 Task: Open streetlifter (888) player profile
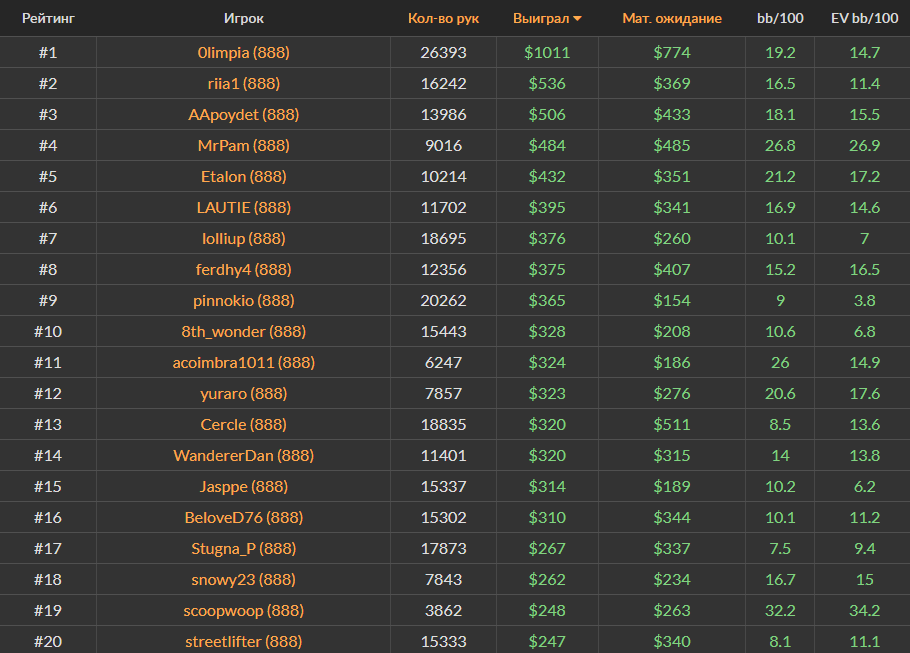point(243,641)
